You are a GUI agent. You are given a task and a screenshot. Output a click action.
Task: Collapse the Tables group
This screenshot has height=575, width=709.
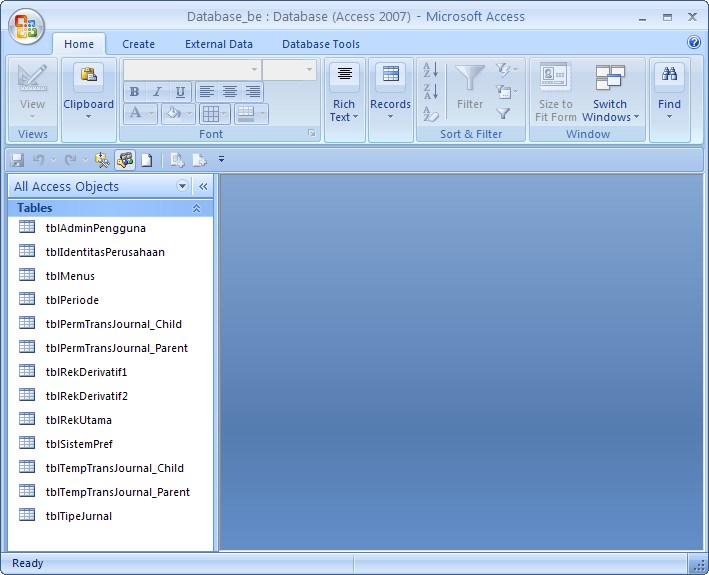pos(196,208)
